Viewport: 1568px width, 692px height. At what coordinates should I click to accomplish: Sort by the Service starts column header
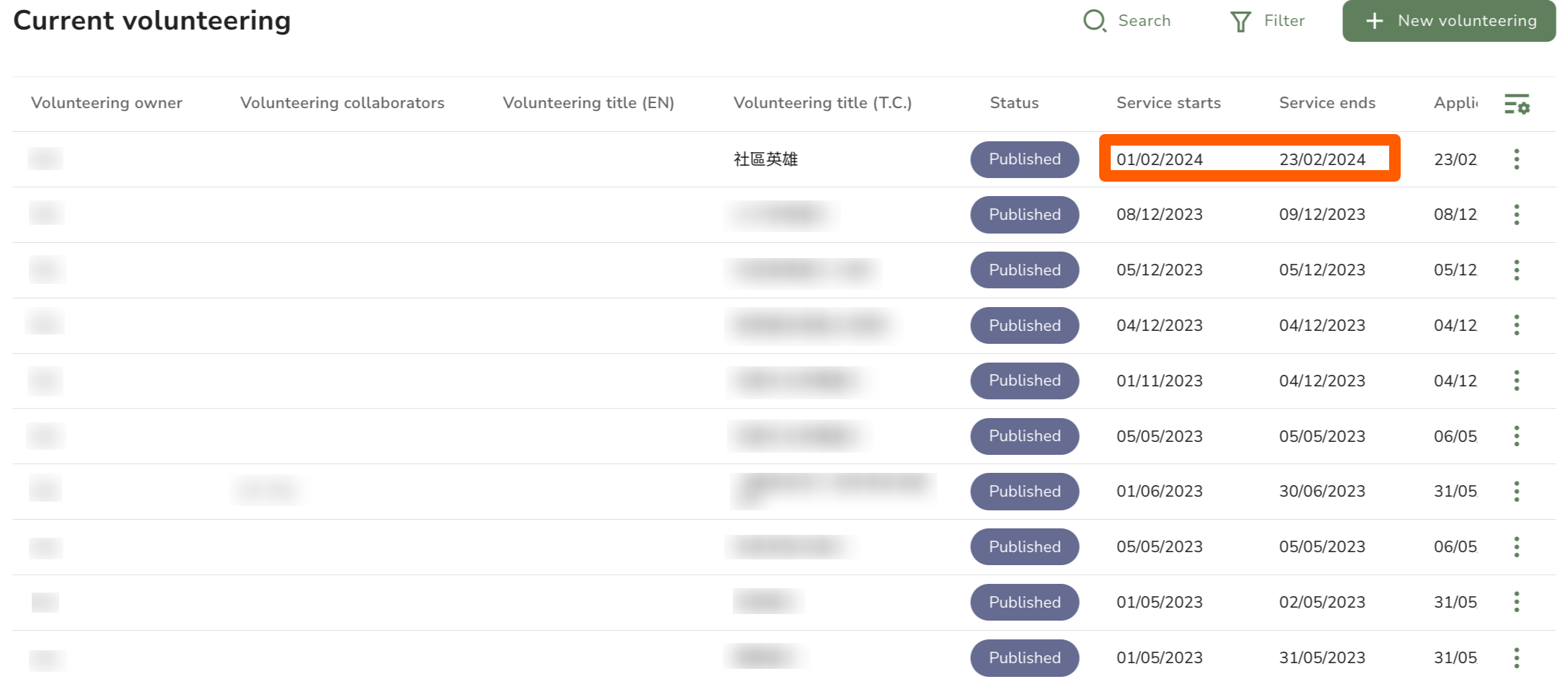coord(1168,103)
